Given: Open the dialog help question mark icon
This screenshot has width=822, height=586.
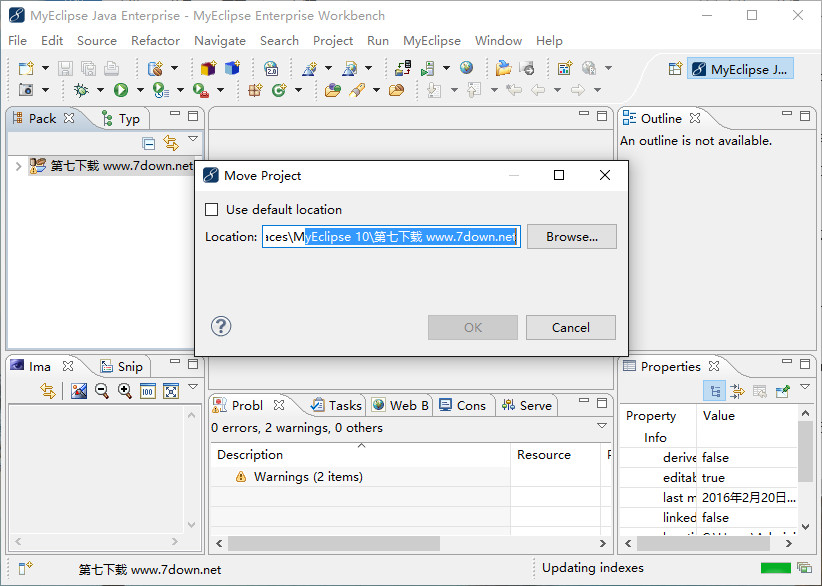Looking at the screenshot, I should [x=221, y=326].
